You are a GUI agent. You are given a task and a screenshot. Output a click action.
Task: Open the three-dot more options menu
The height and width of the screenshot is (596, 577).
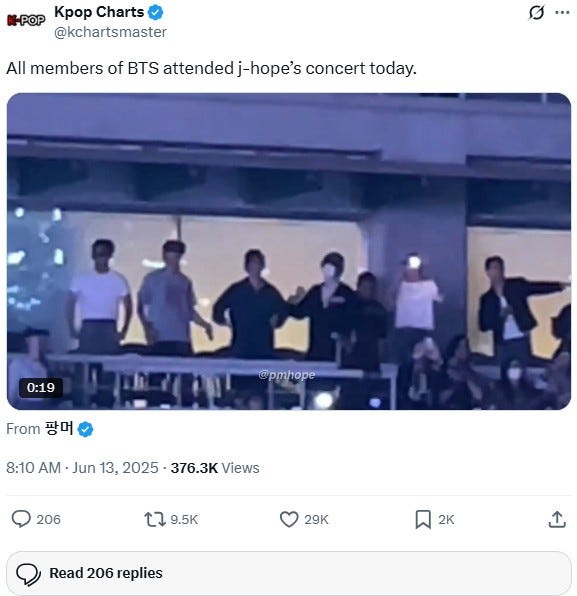pos(562,13)
